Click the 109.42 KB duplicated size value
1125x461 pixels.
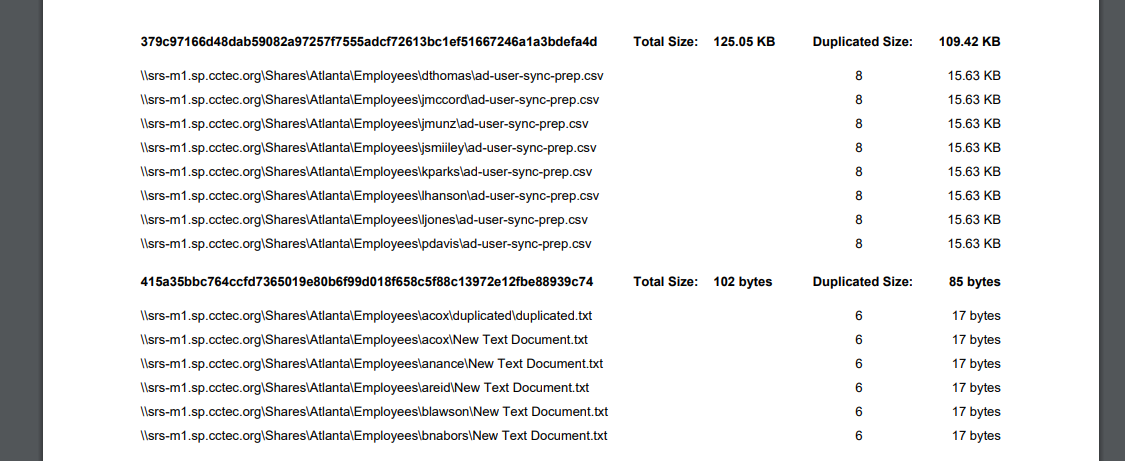coord(969,42)
